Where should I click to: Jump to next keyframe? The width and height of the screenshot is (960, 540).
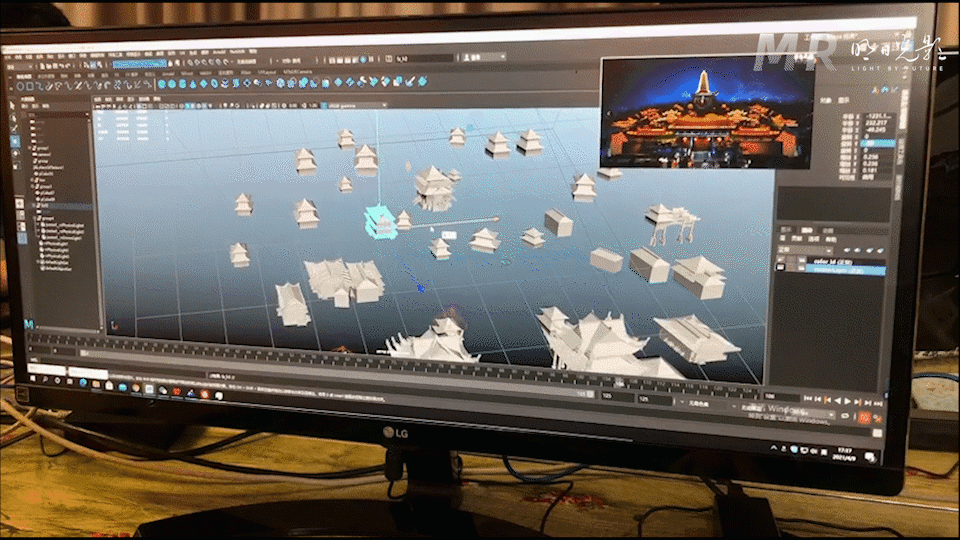[x=857, y=402]
